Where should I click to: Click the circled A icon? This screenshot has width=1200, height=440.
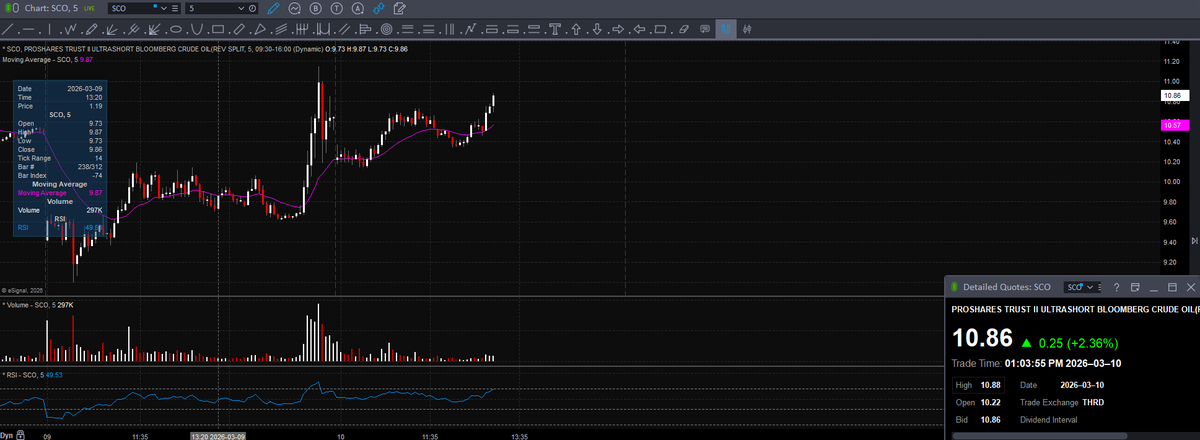(x=357, y=8)
